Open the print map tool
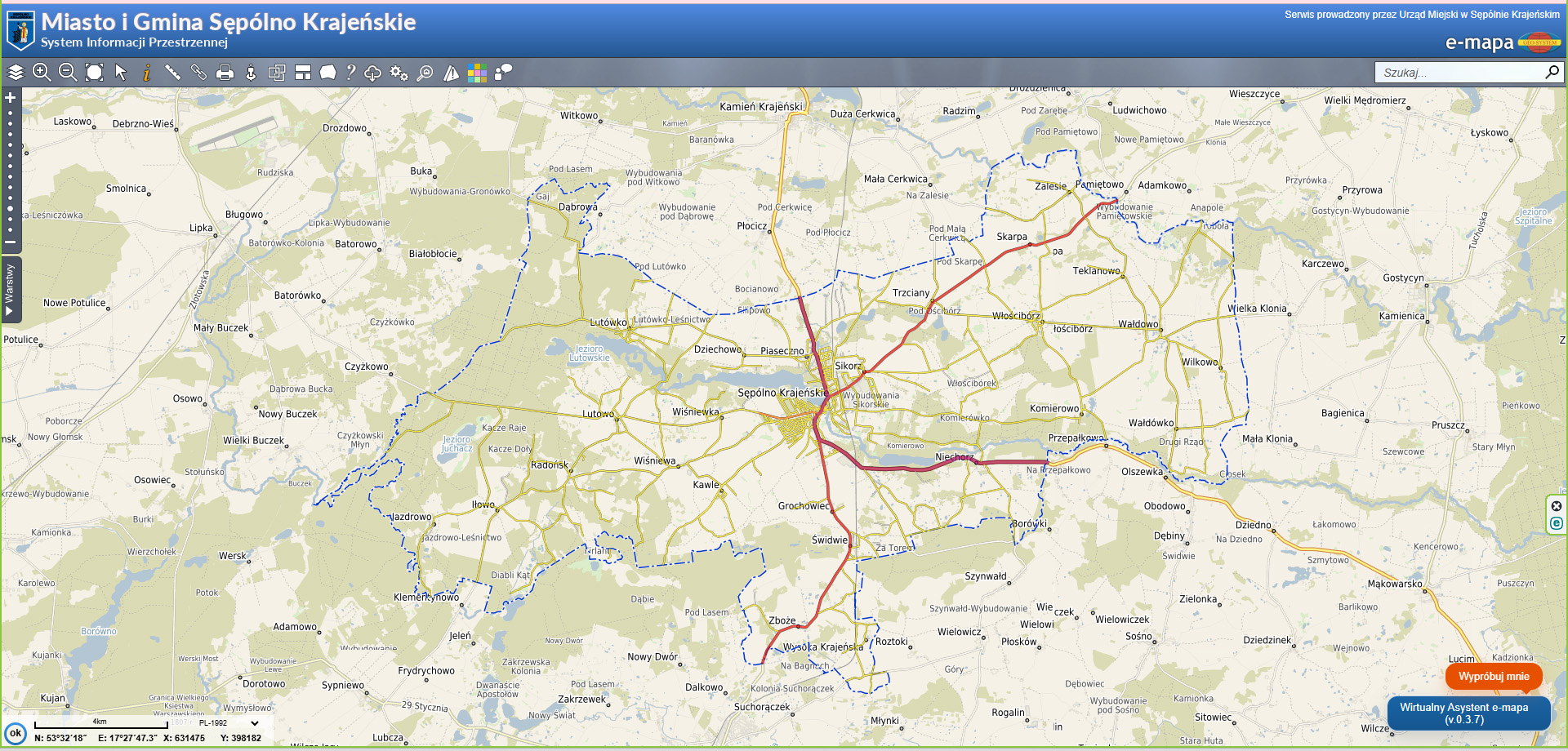The image size is (1568, 751). coord(225,73)
